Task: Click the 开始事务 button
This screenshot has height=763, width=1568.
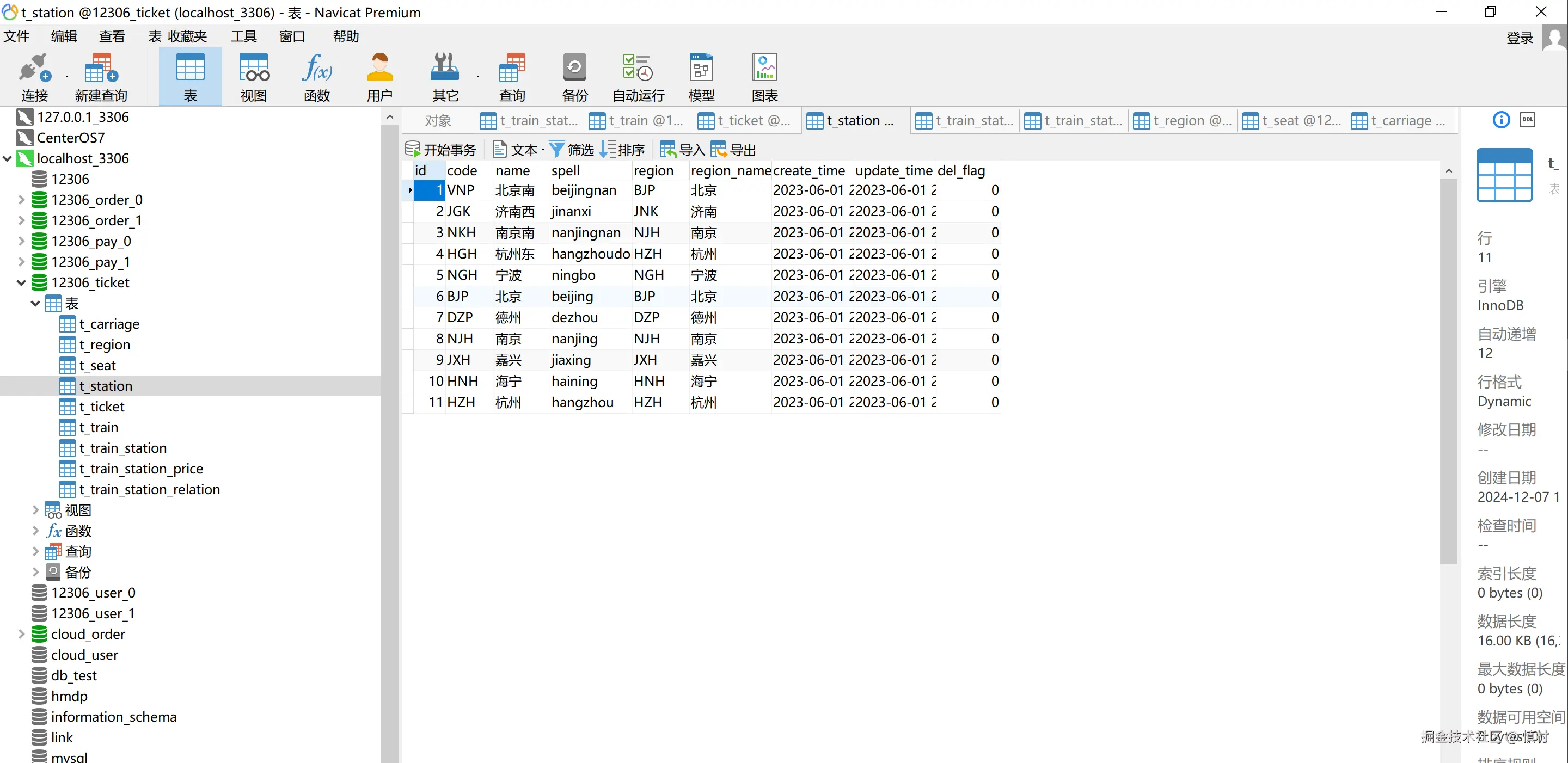Action: coord(440,150)
